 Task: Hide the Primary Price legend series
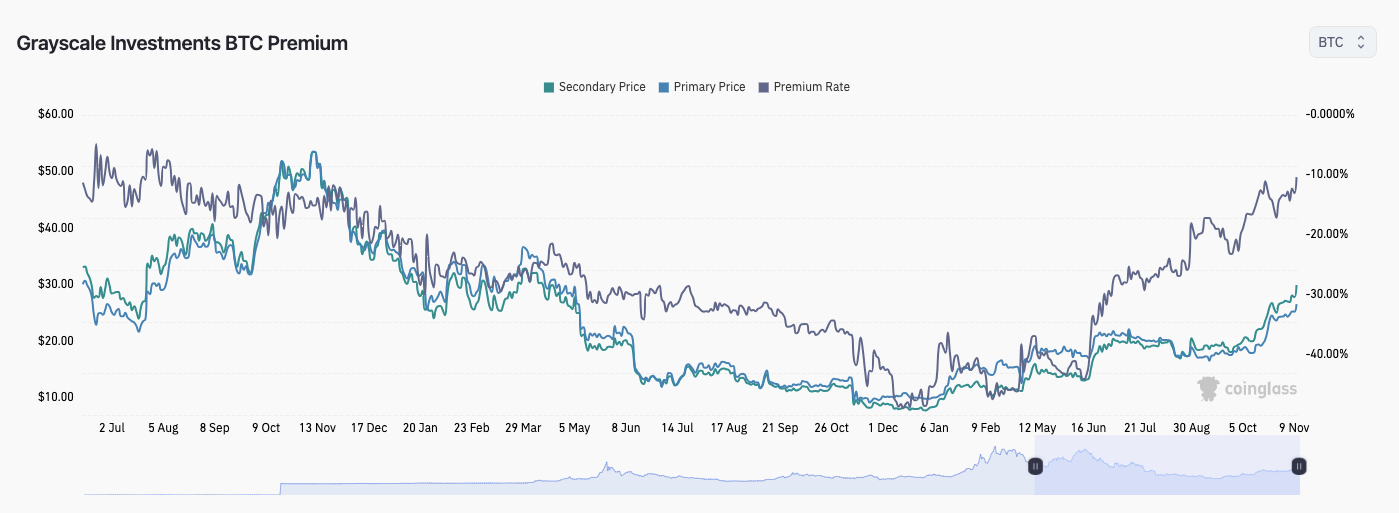702,87
